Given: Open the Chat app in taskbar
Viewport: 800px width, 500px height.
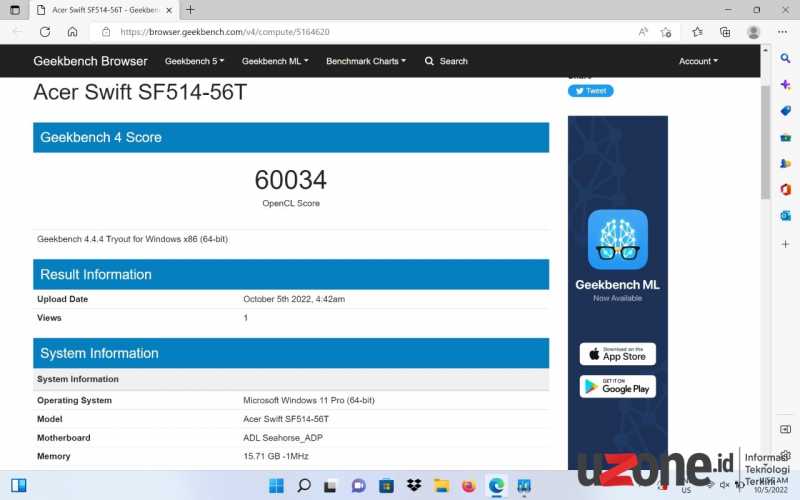Looking at the screenshot, I should pyautogui.click(x=359, y=486).
